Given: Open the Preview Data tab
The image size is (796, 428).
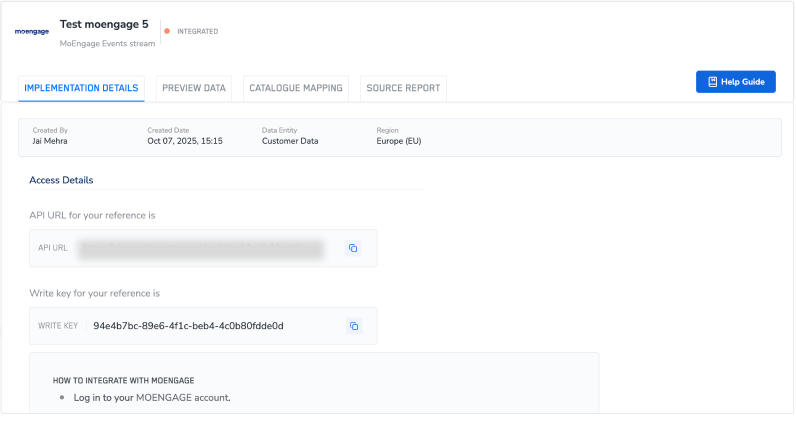Looking at the screenshot, I should click(194, 88).
